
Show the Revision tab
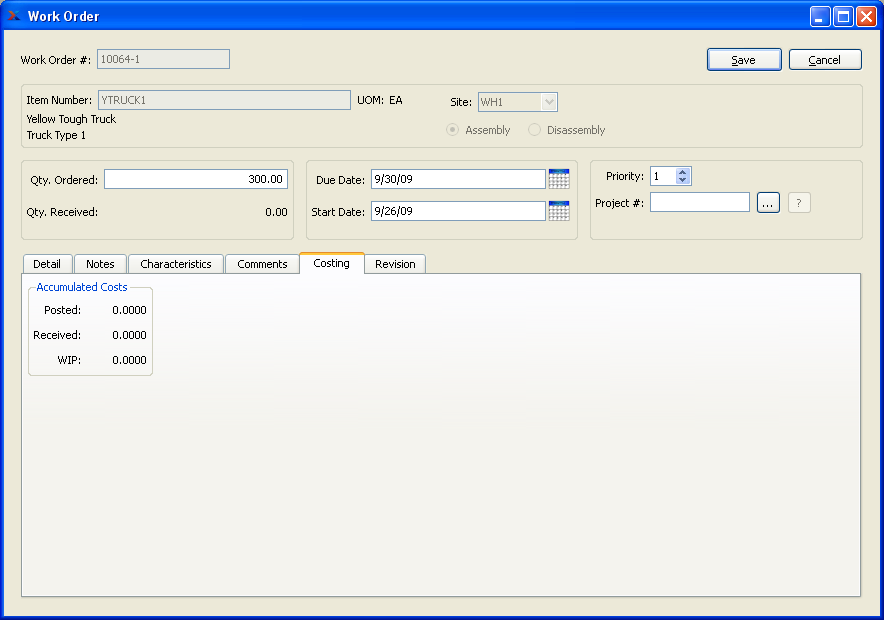(395, 264)
